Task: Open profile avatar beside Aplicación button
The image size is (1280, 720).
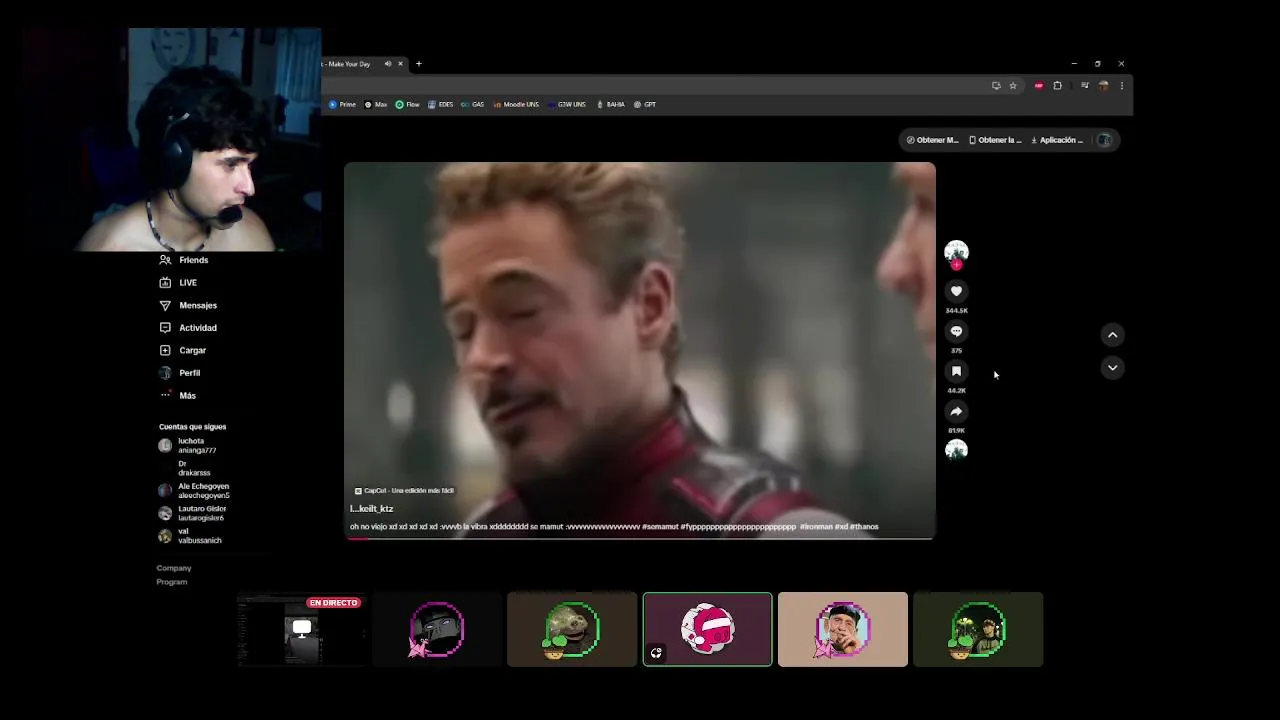Action: tap(1104, 140)
